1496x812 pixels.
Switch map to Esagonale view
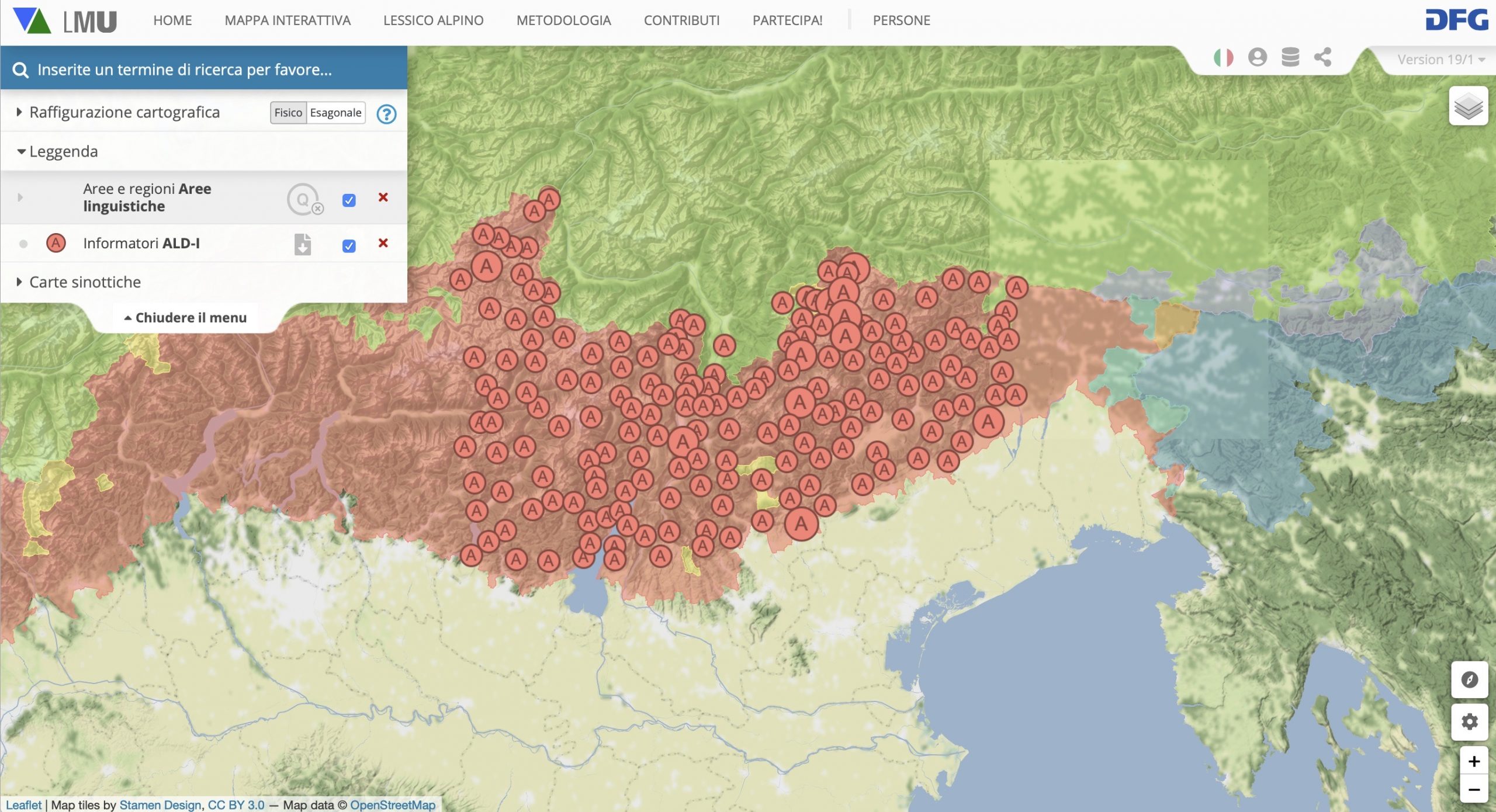(x=335, y=113)
